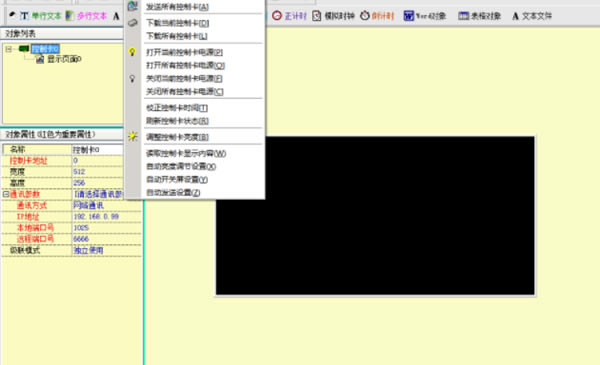Open 自动亮度调节设置(X) from the menu
Screen dimensions: 600x365
pyautogui.click(x=181, y=166)
